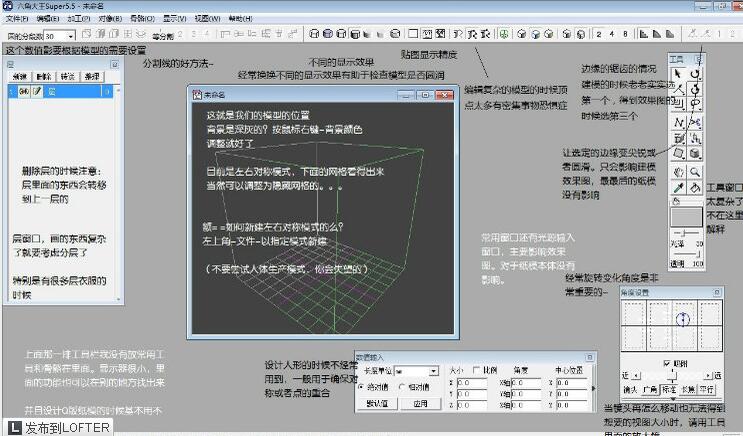Set texture precision to 4

pyautogui.click(x=612, y=34)
